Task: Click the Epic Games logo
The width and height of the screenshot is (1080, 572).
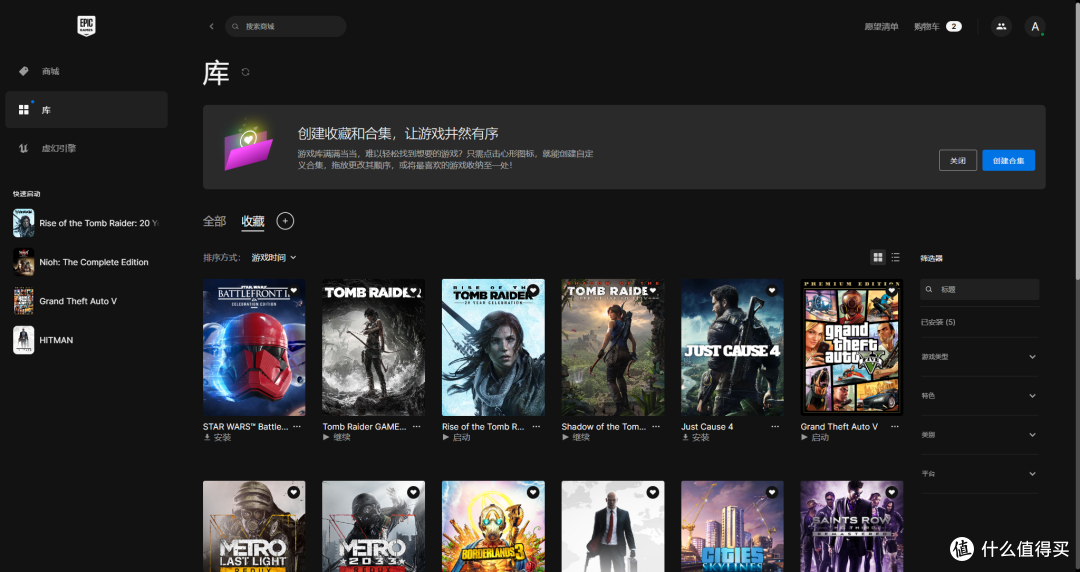Action: pyautogui.click(x=86, y=26)
